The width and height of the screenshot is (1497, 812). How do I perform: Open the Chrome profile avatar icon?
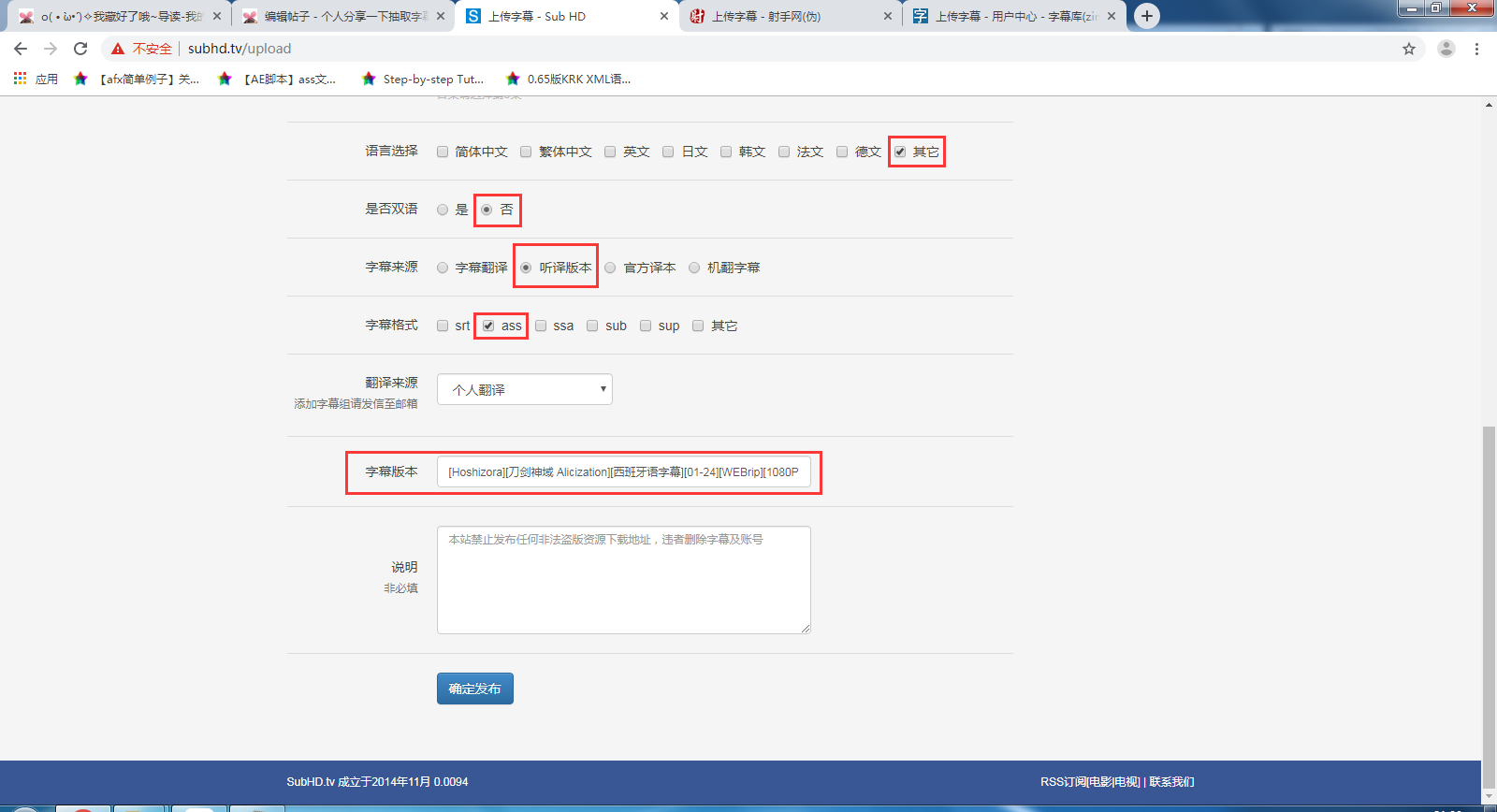[x=1446, y=49]
